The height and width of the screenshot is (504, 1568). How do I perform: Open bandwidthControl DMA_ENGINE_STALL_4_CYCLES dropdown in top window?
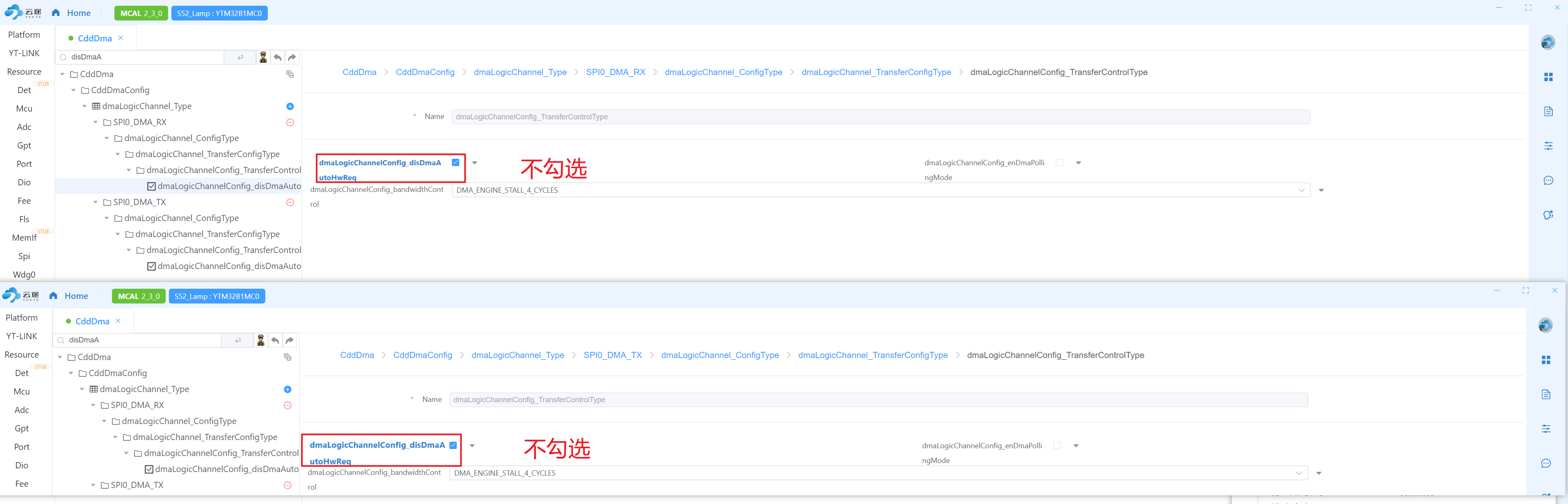(881, 190)
